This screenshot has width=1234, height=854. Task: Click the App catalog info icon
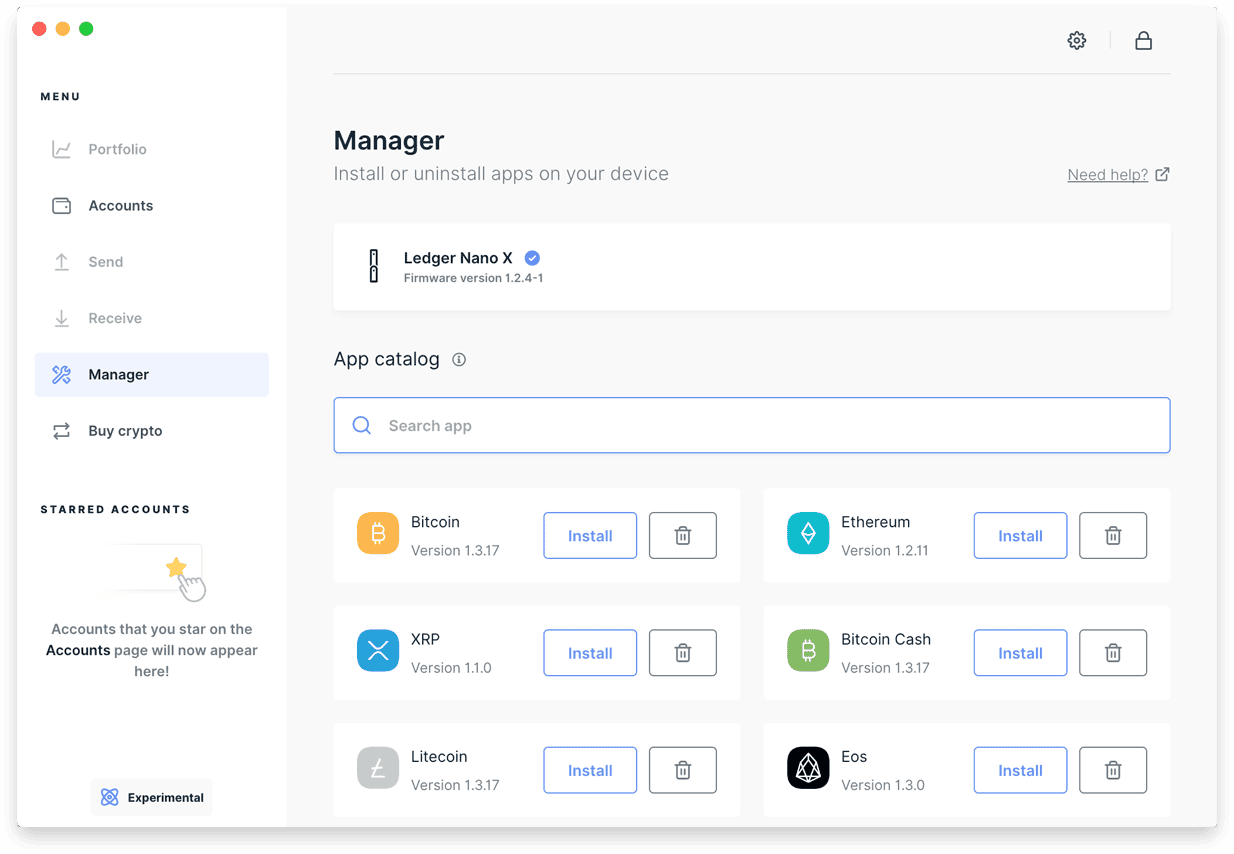[459, 360]
